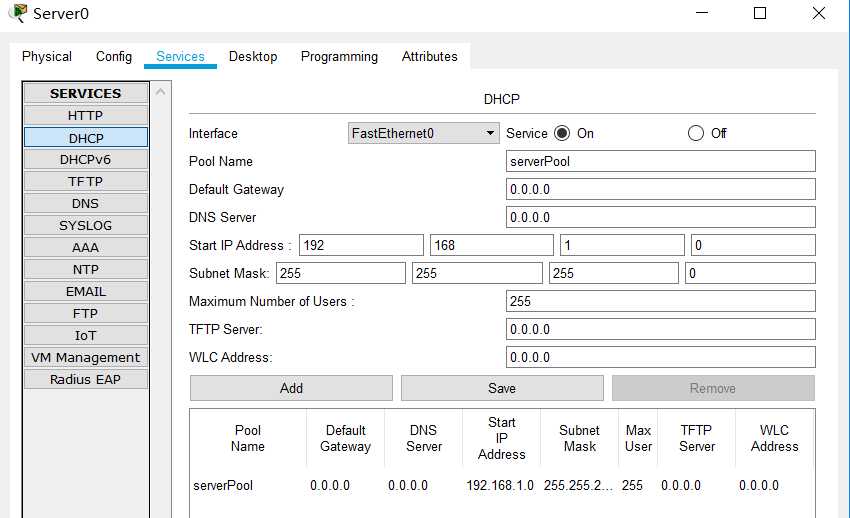
Task: Click the Subnet Mask column header
Action: pos(579,438)
